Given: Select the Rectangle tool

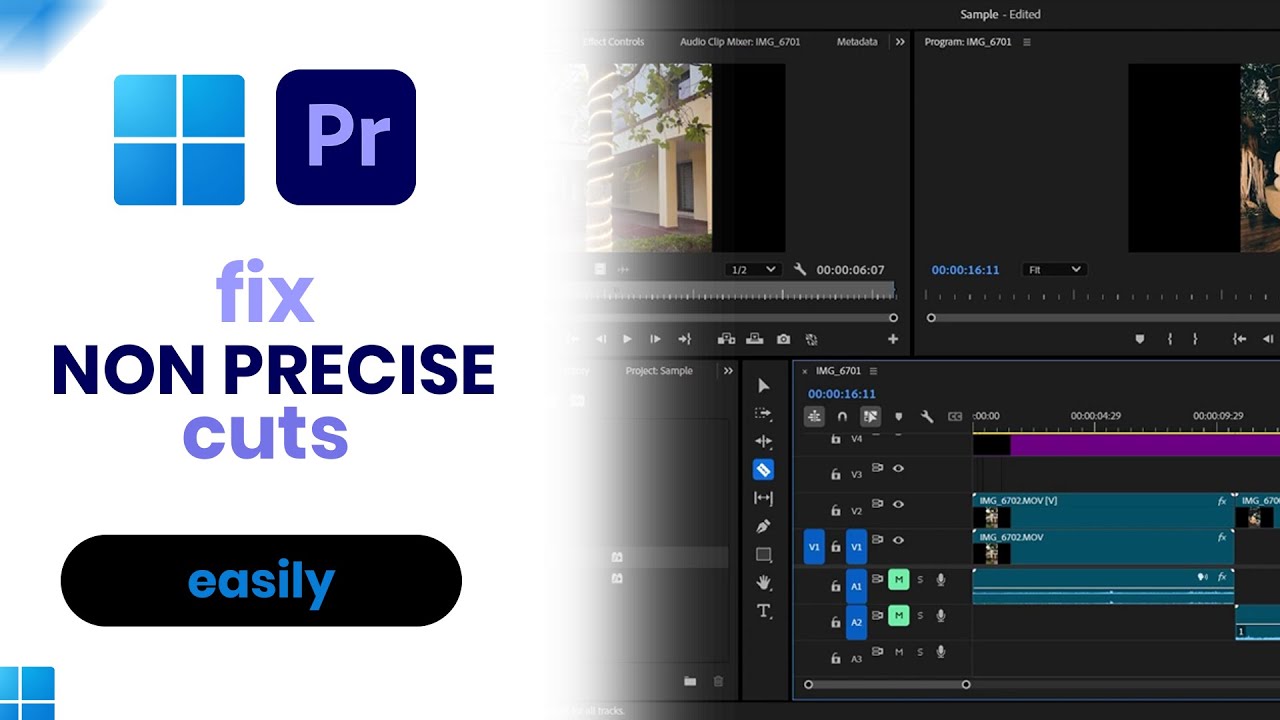Looking at the screenshot, I should [764, 554].
